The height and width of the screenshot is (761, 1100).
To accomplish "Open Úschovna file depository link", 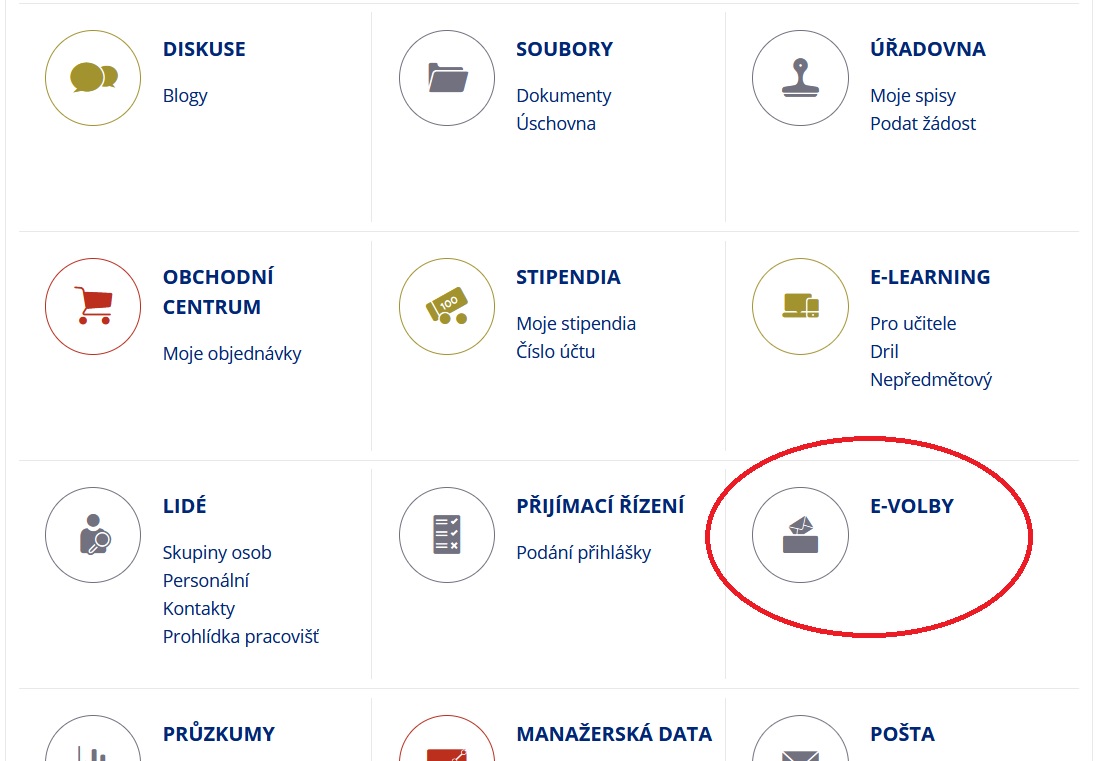I will (555, 124).
